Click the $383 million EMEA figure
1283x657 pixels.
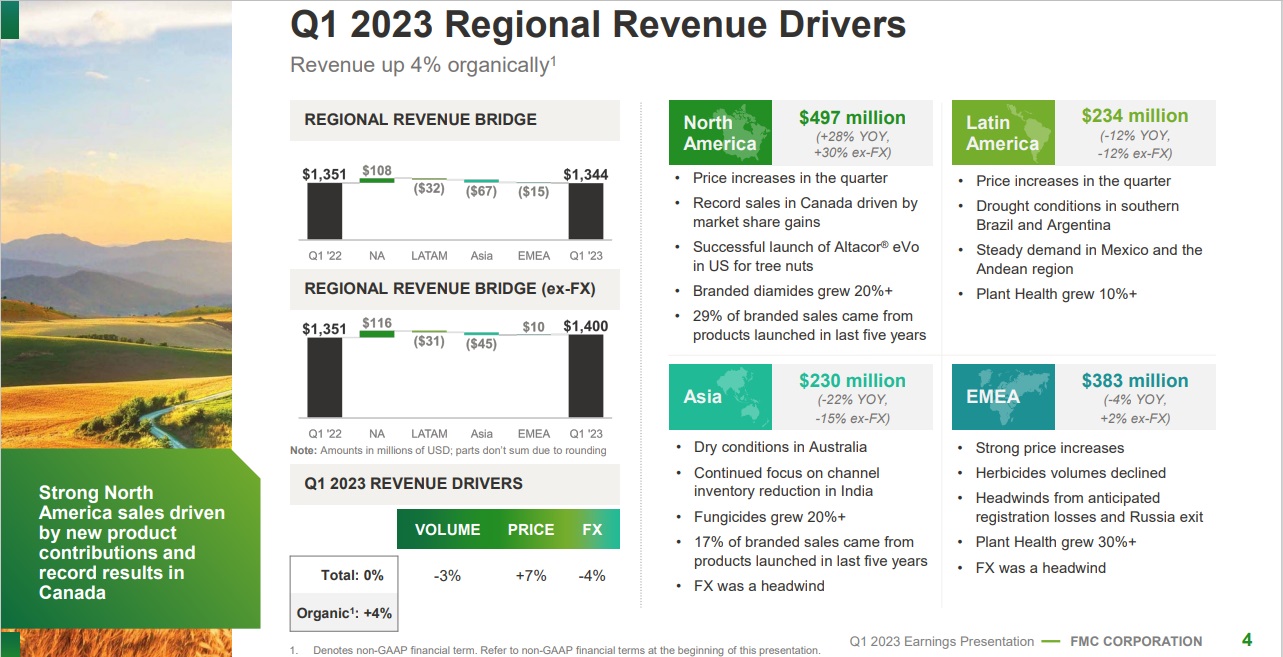coord(1135,381)
